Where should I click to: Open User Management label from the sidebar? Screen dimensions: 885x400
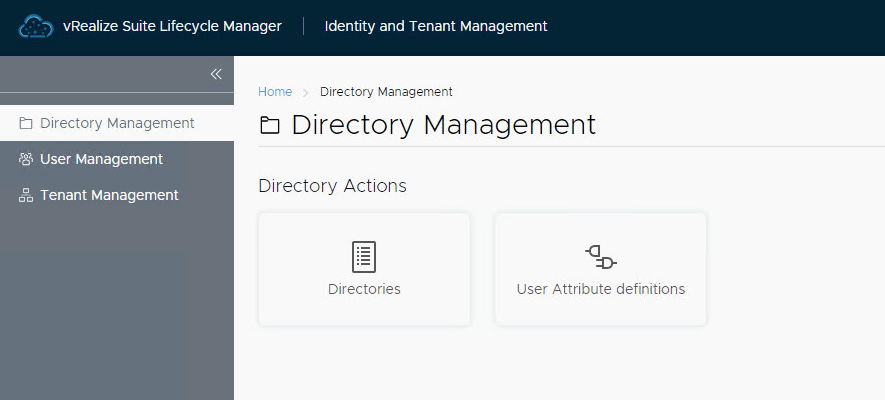tap(101, 159)
